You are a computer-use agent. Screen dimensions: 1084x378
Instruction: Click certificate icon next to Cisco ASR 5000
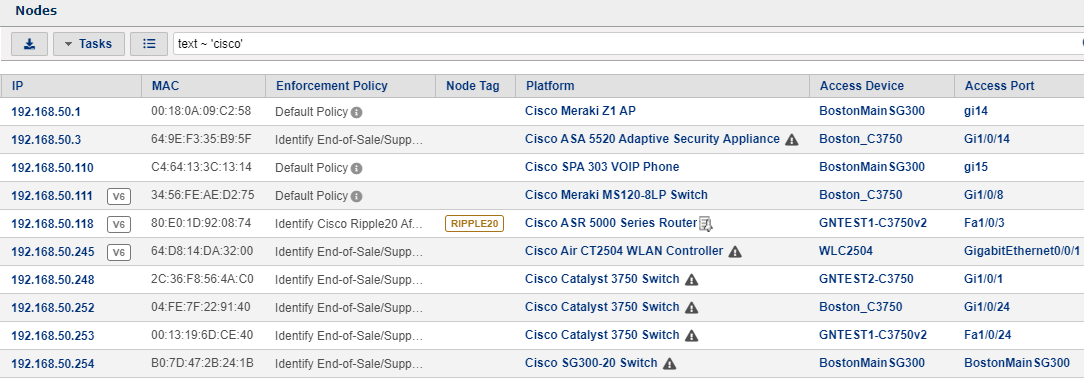click(705, 223)
